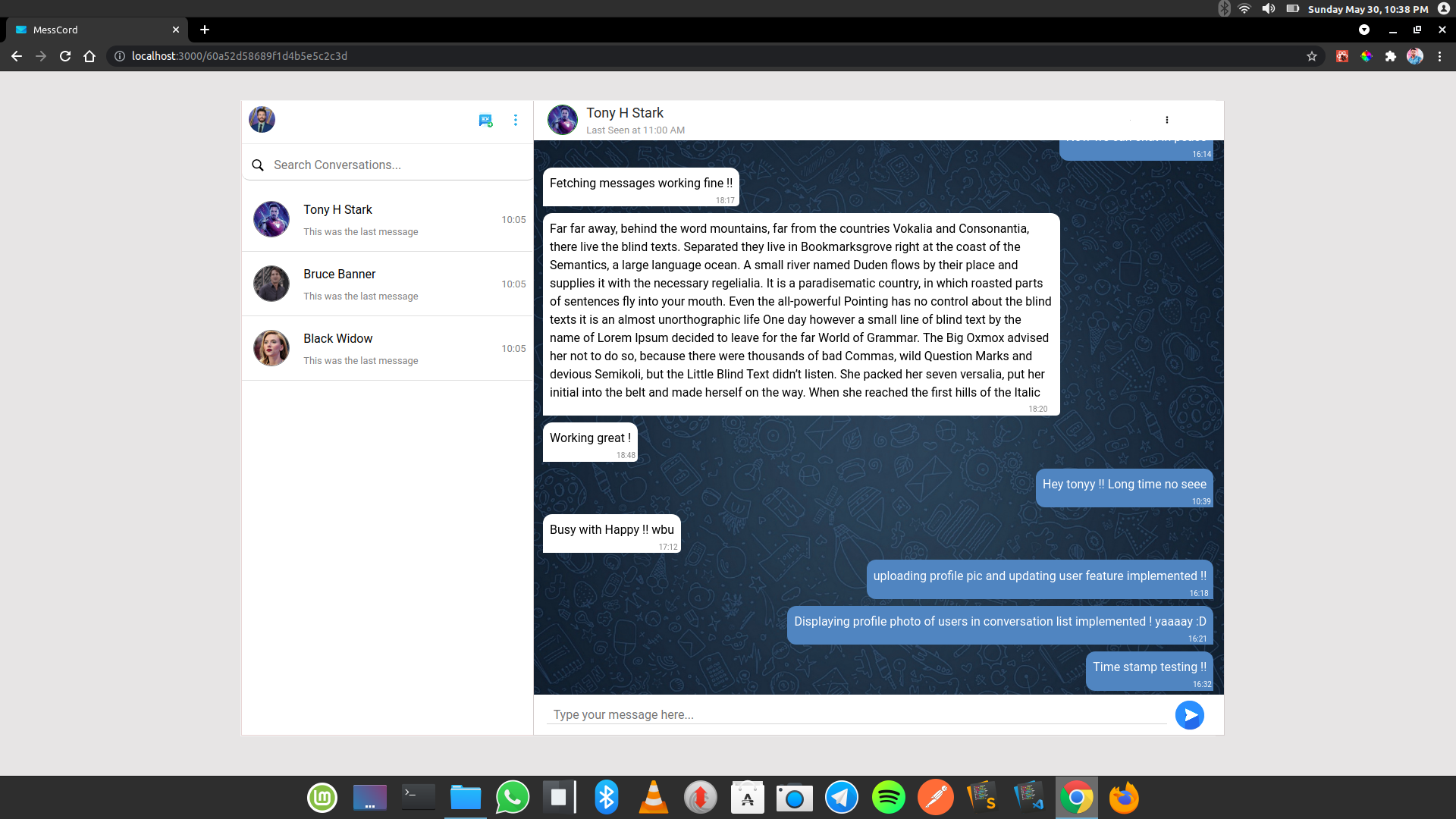Screen dimensions: 1456x819
Task: Open your own profile avatar in the sidebar
Action: [x=261, y=119]
